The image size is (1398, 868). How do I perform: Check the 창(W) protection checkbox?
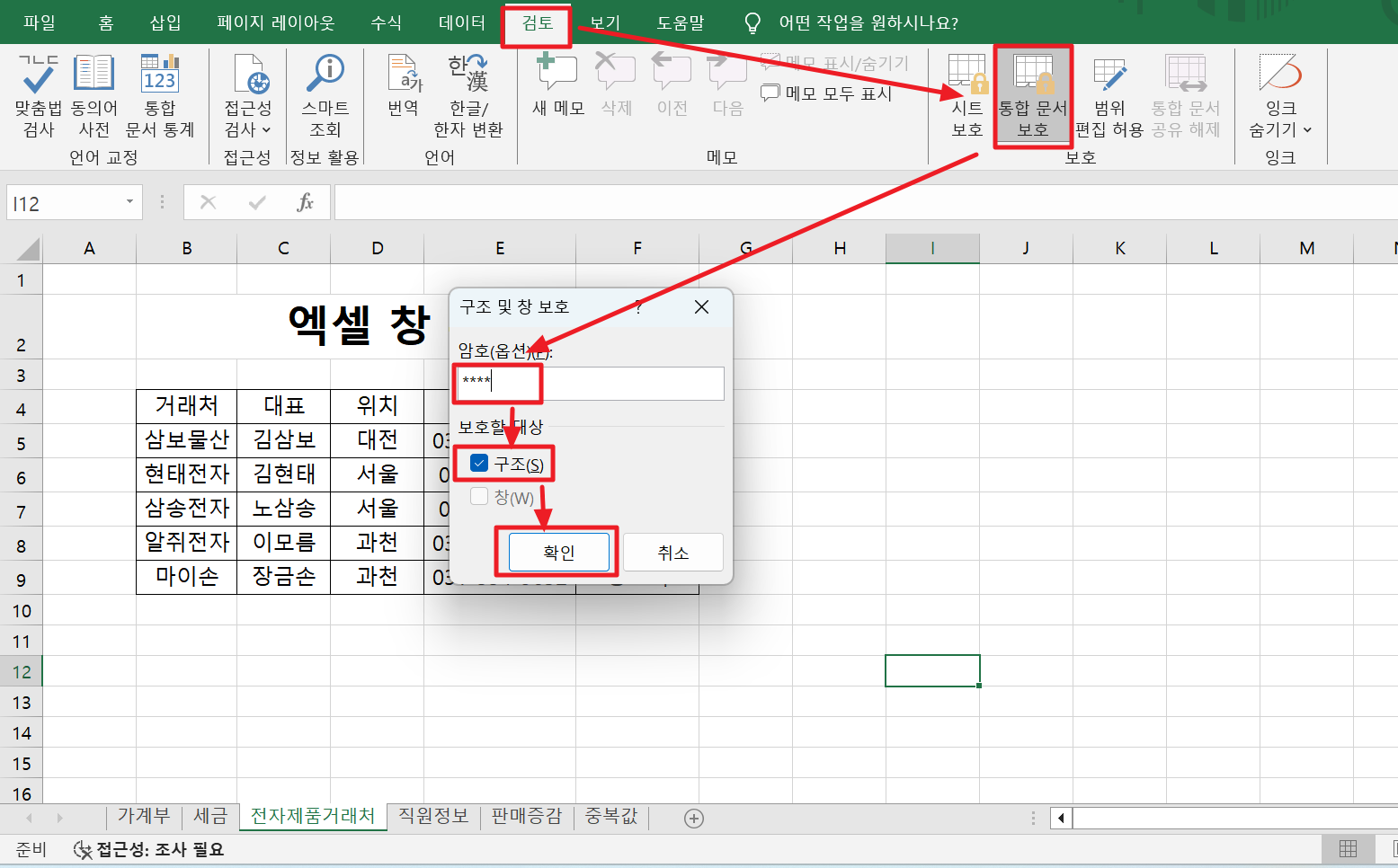click(479, 497)
